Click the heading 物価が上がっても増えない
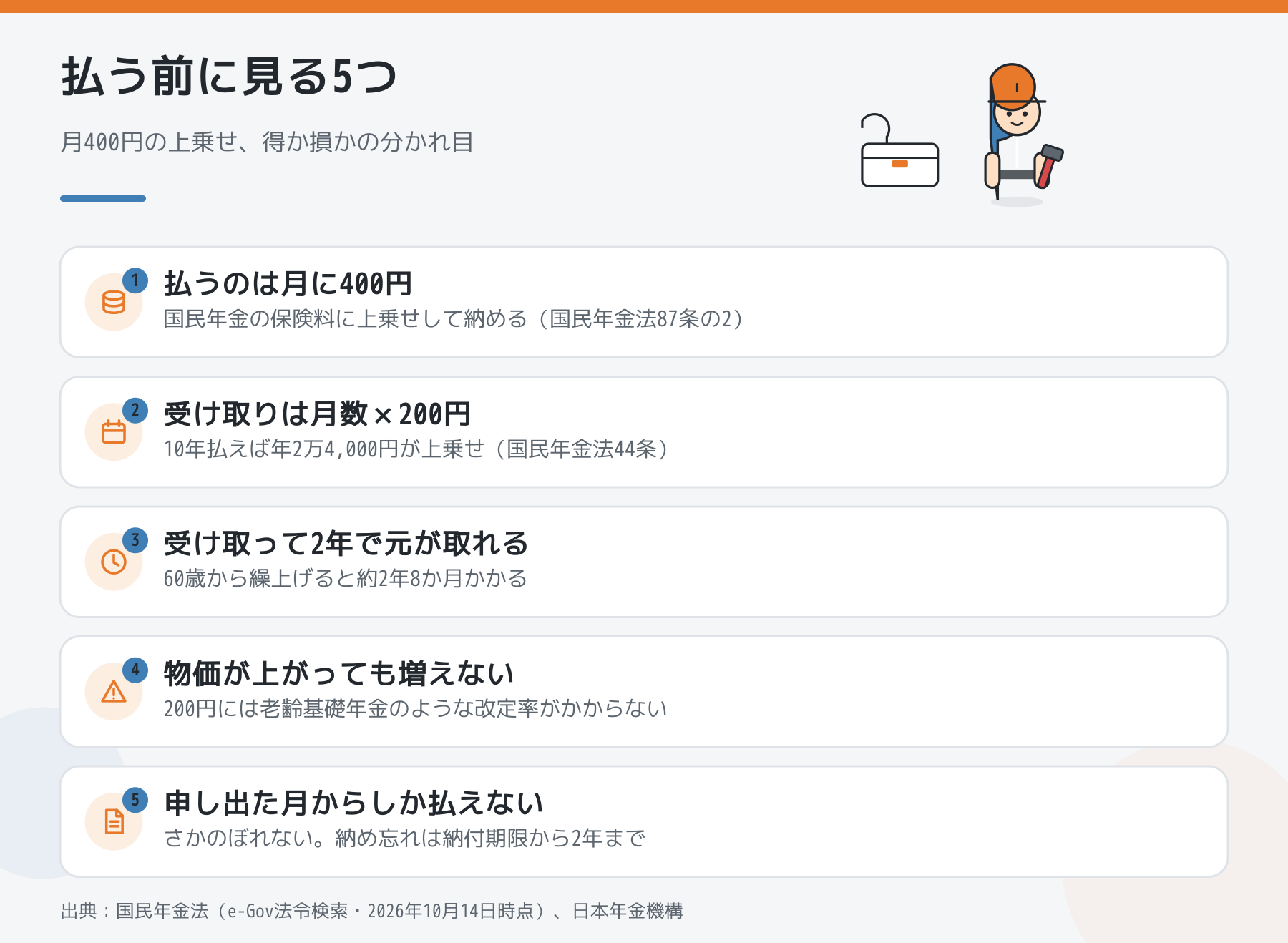The width and height of the screenshot is (1288, 943). 339,673
